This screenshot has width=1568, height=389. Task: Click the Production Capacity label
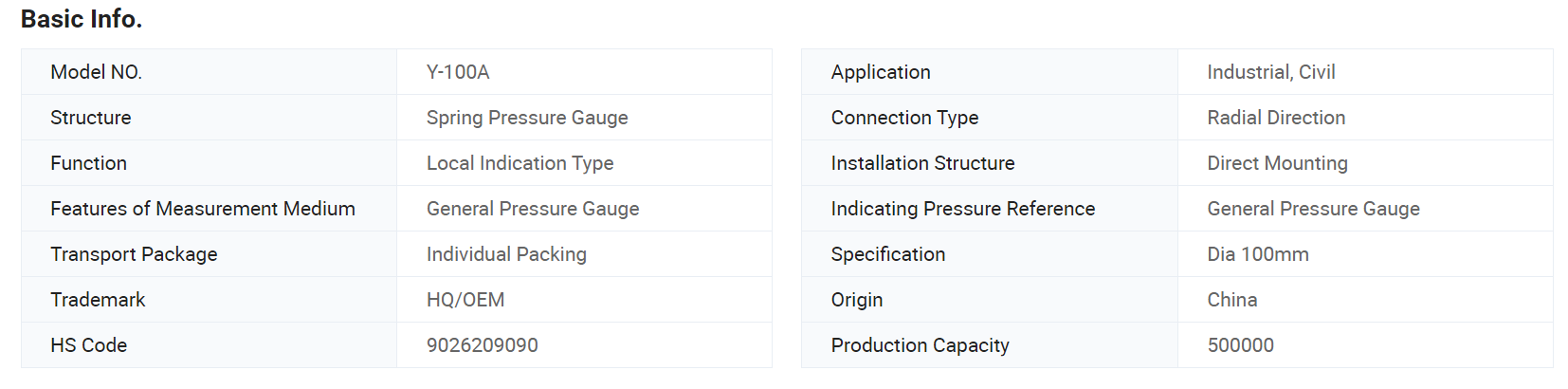[x=920, y=345]
